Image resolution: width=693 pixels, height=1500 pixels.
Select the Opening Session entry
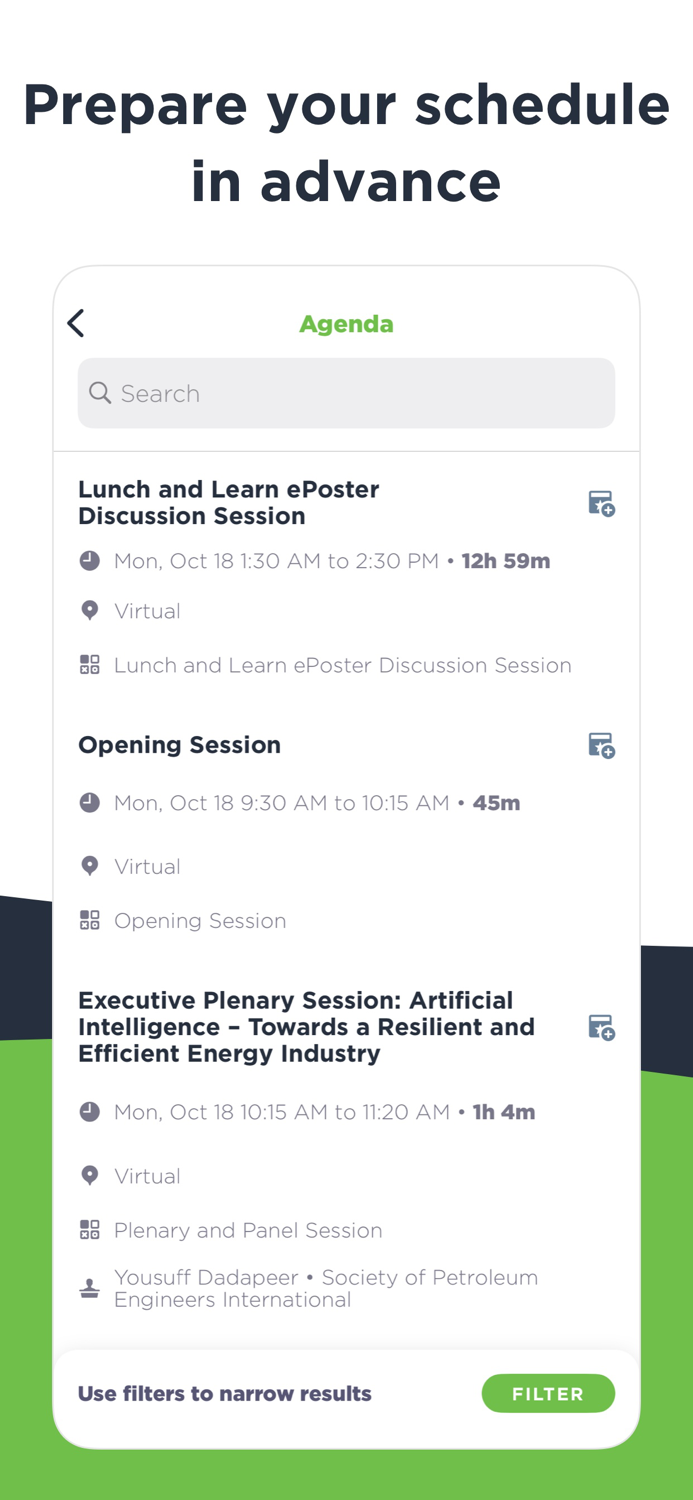[x=180, y=745]
